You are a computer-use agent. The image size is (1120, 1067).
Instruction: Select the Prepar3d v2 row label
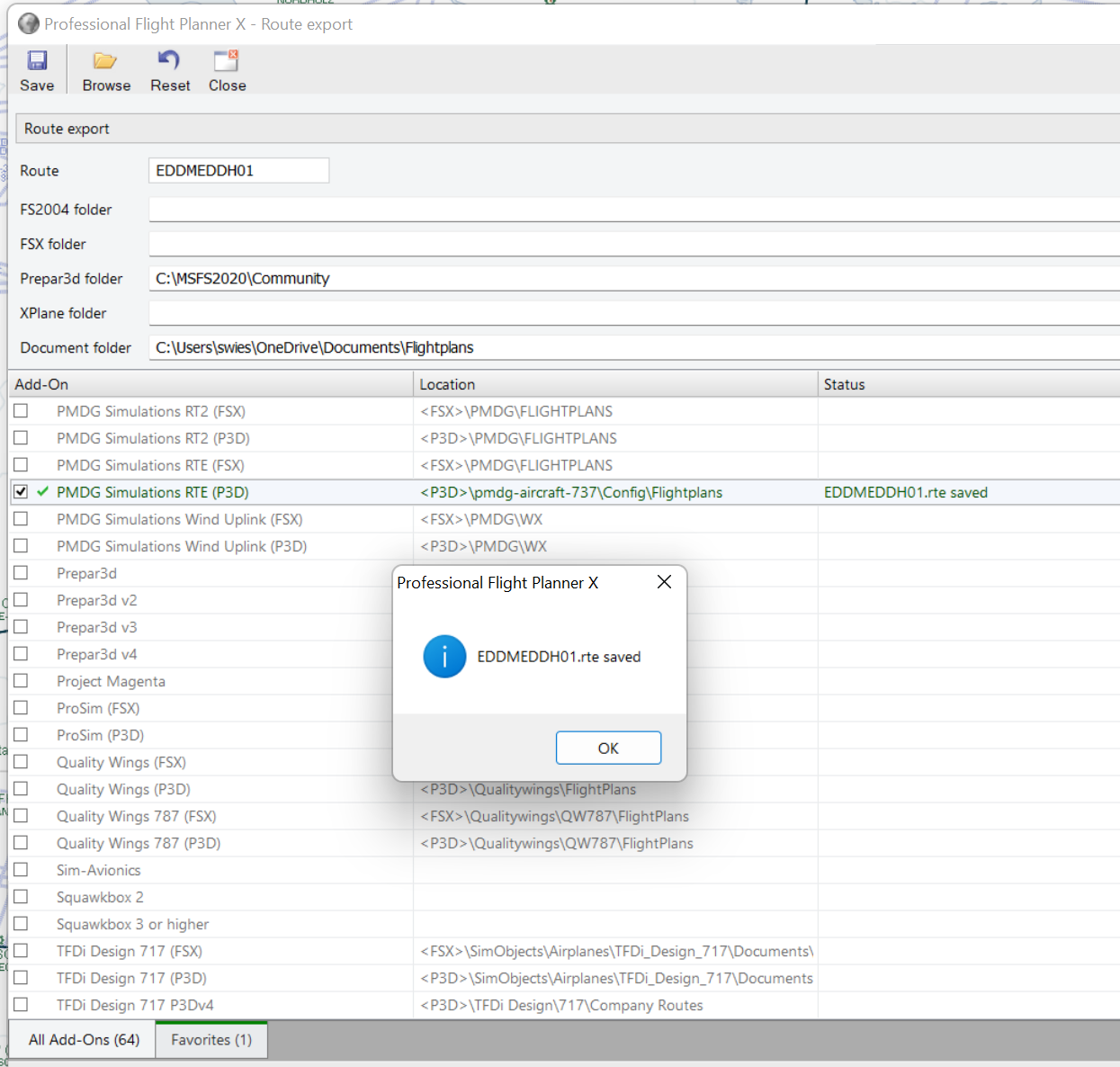click(x=96, y=600)
